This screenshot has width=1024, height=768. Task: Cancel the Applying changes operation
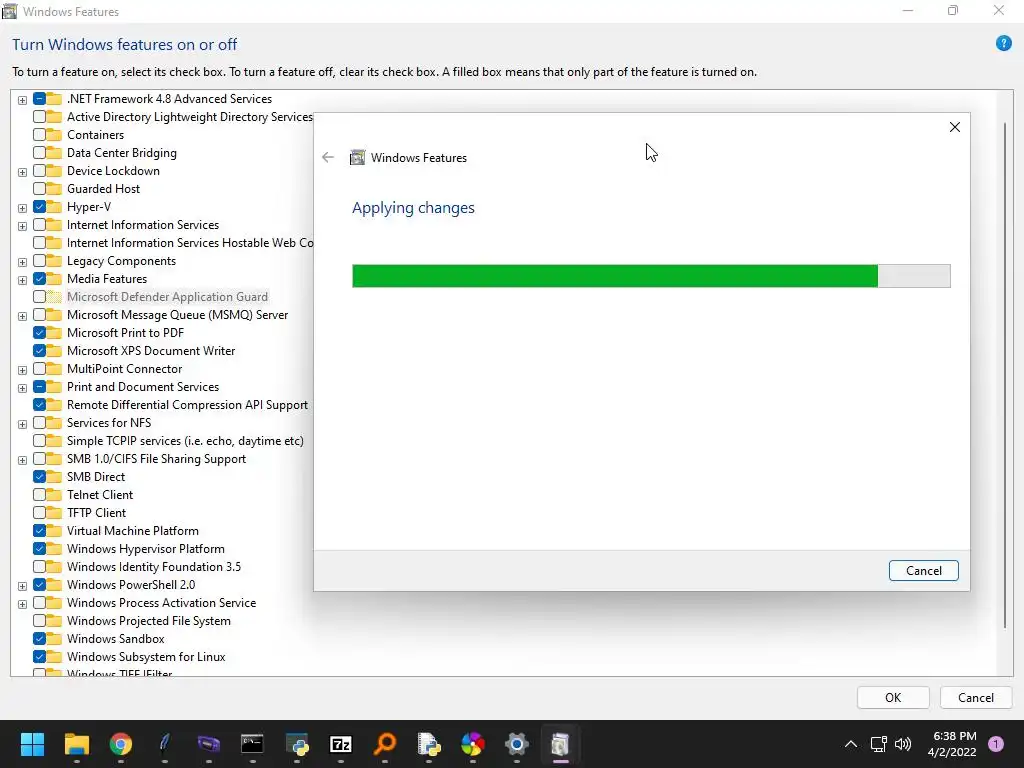click(x=923, y=571)
